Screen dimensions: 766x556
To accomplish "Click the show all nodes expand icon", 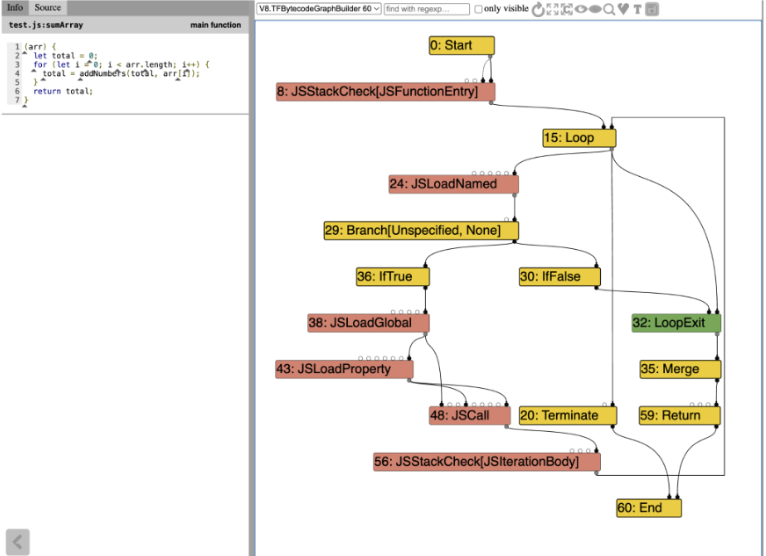I will click(553, 9).
